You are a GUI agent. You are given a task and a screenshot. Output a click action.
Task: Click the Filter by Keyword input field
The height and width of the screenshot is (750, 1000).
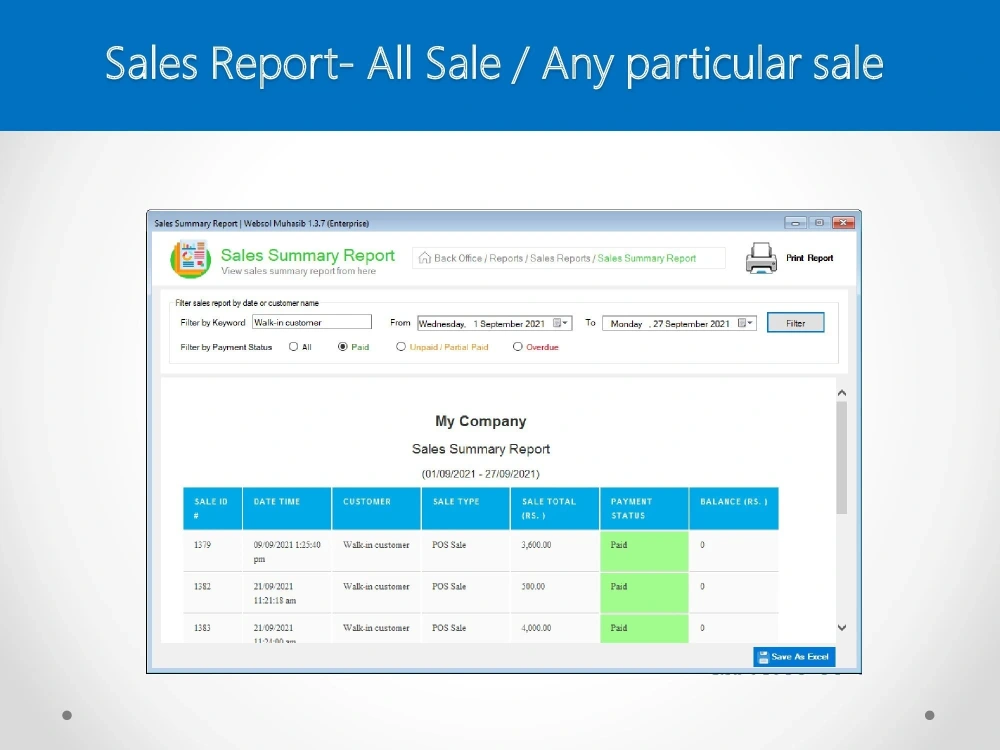pos(312,322)
